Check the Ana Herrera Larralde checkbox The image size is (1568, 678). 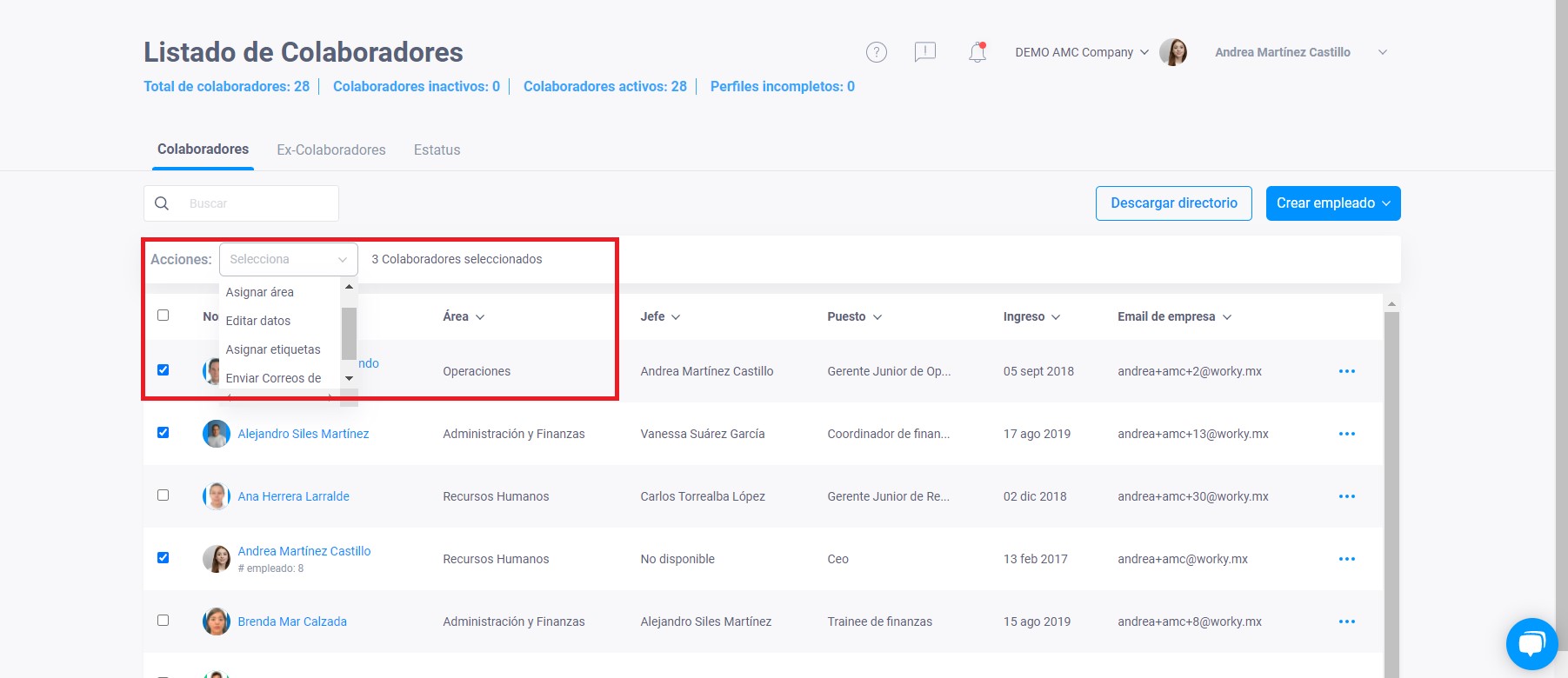click(163, 495)
